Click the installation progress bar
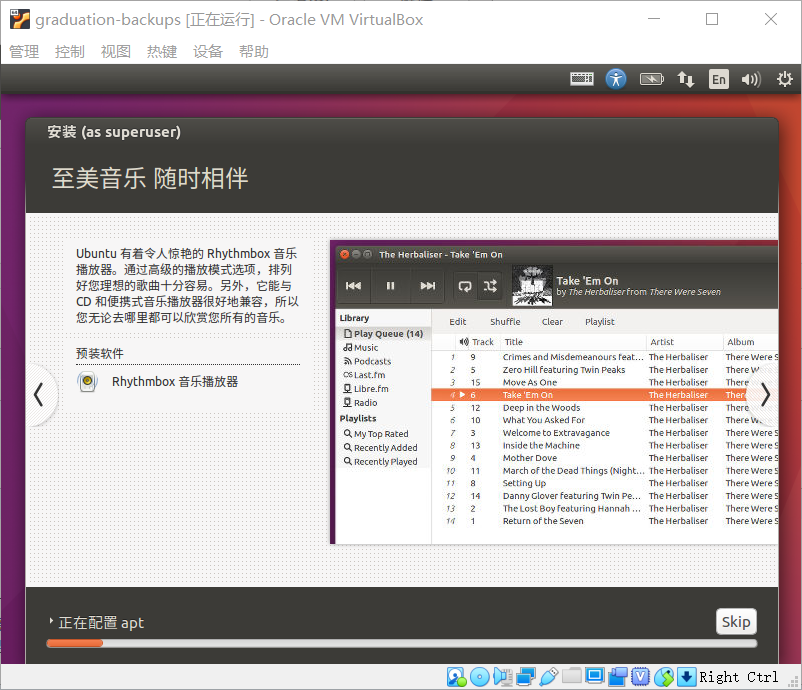The image size is (802, 690). [x=402, y=643]
